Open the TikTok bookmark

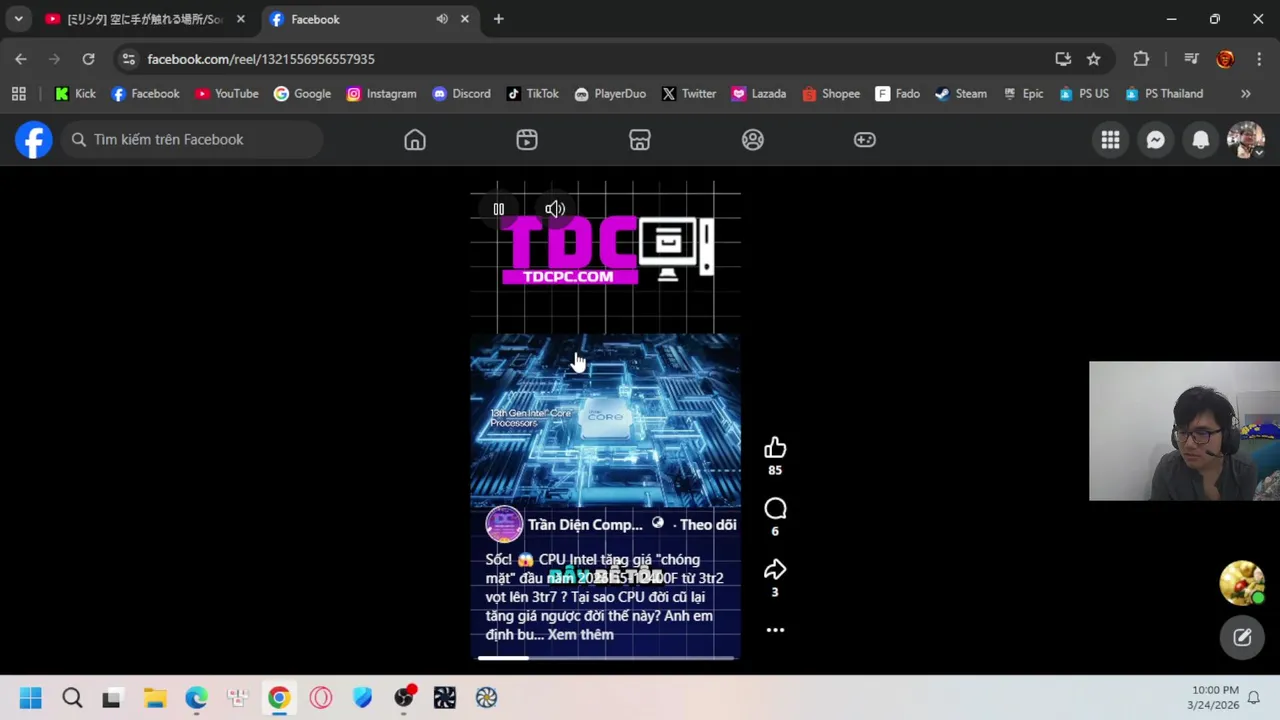pyautogui.click(x=532, y=94)
